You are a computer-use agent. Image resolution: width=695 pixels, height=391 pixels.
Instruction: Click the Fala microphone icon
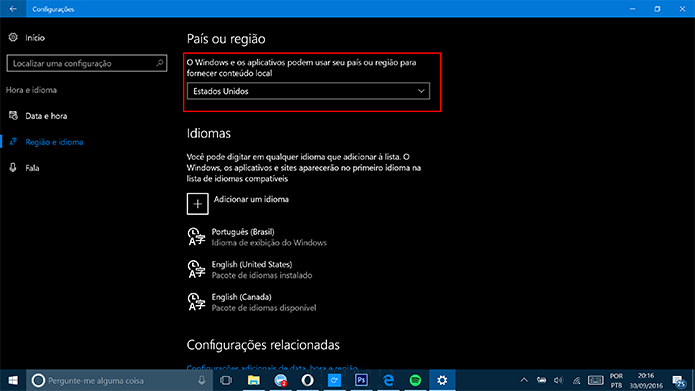(x=13, y=168)
